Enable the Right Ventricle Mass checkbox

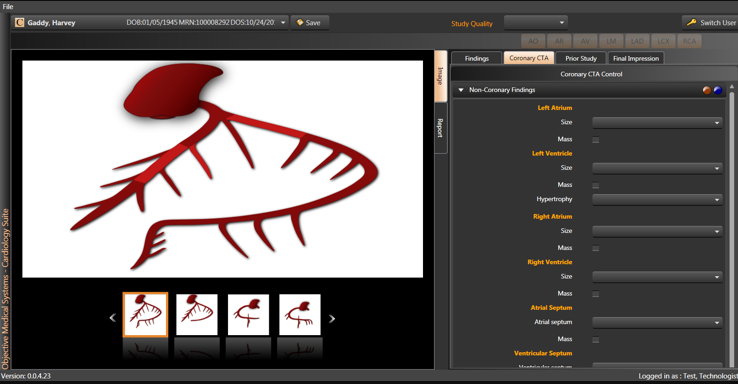coord(595,294)
